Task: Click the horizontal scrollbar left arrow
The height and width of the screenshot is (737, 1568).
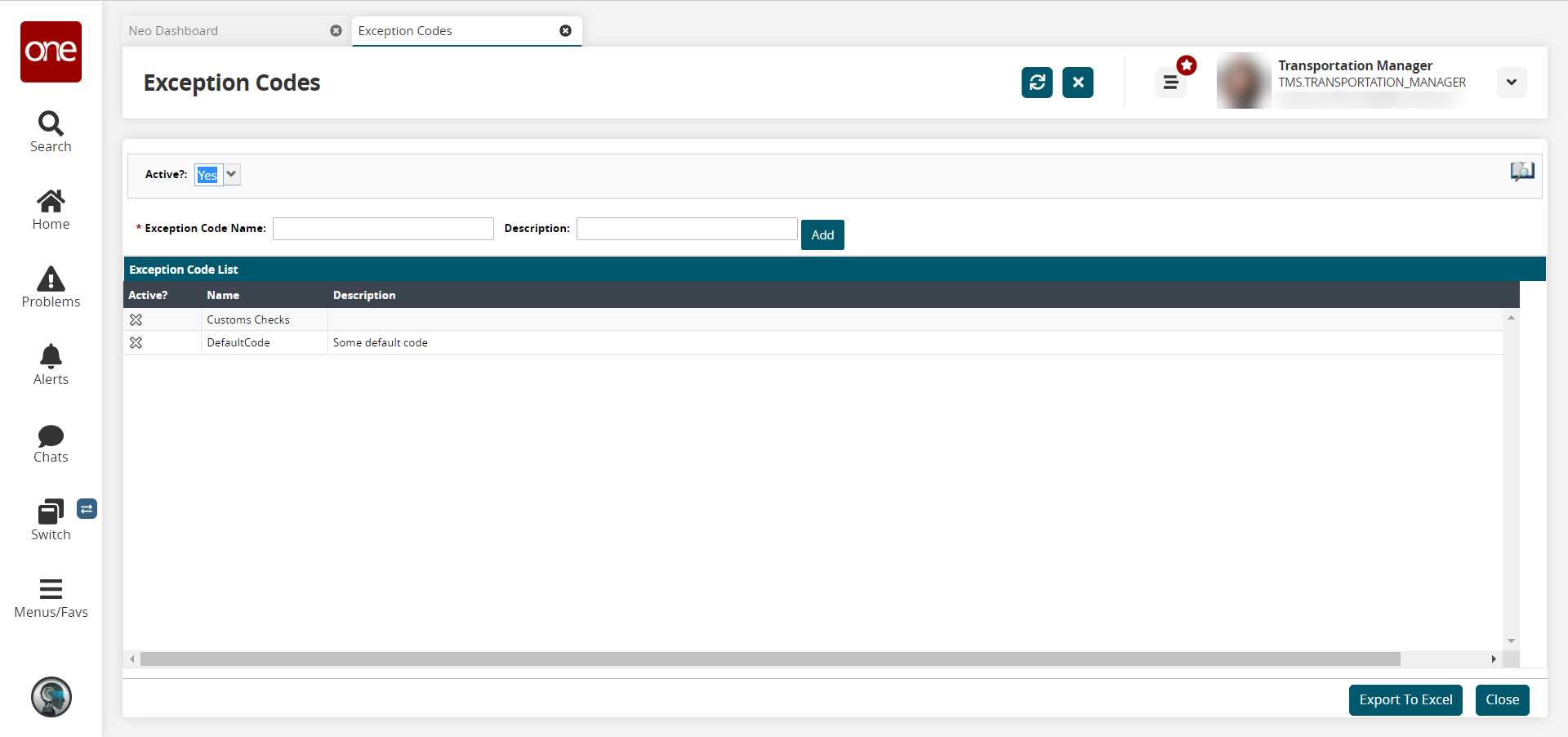Action: coord(132,659)
